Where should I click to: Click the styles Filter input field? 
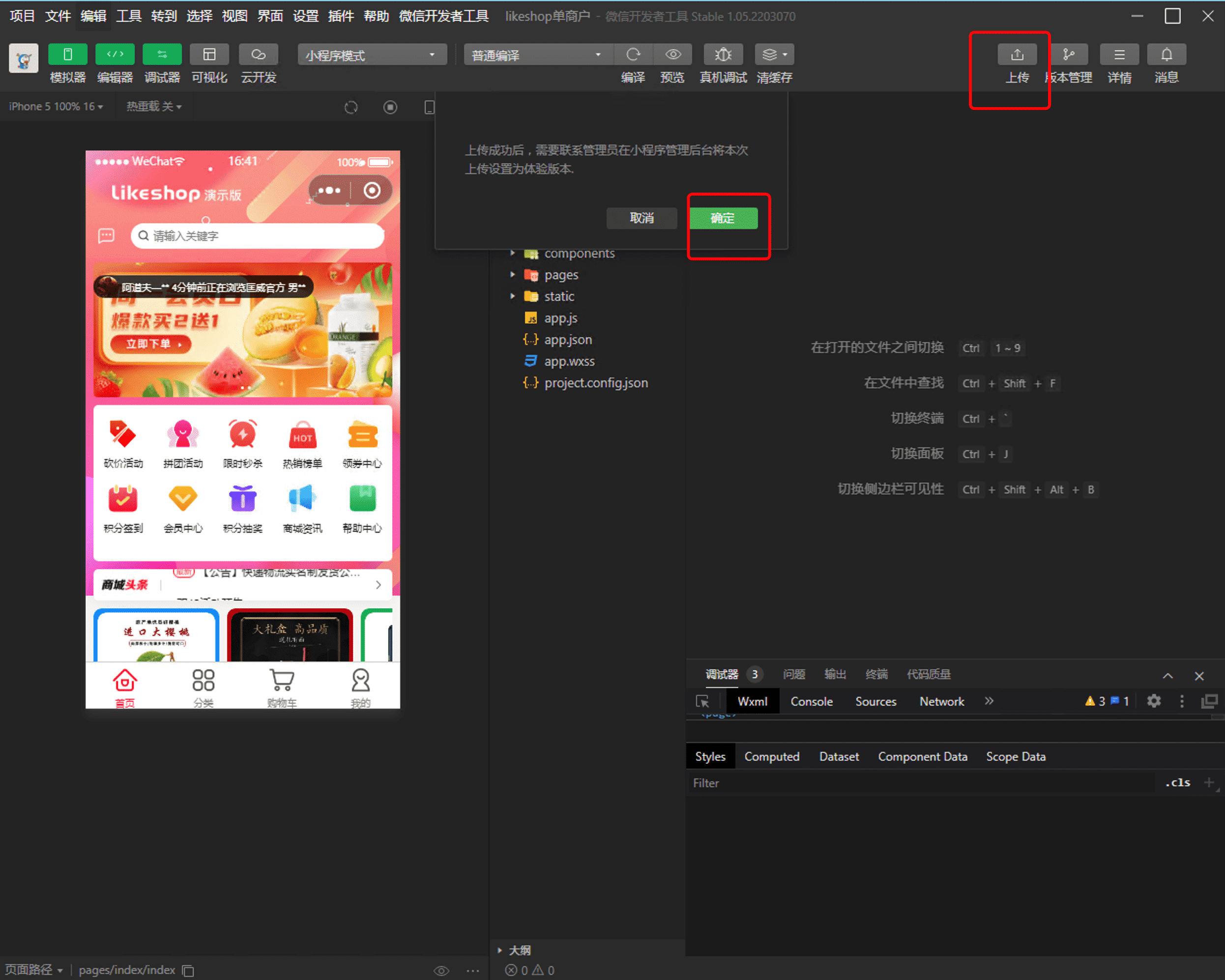pos(920,783)
